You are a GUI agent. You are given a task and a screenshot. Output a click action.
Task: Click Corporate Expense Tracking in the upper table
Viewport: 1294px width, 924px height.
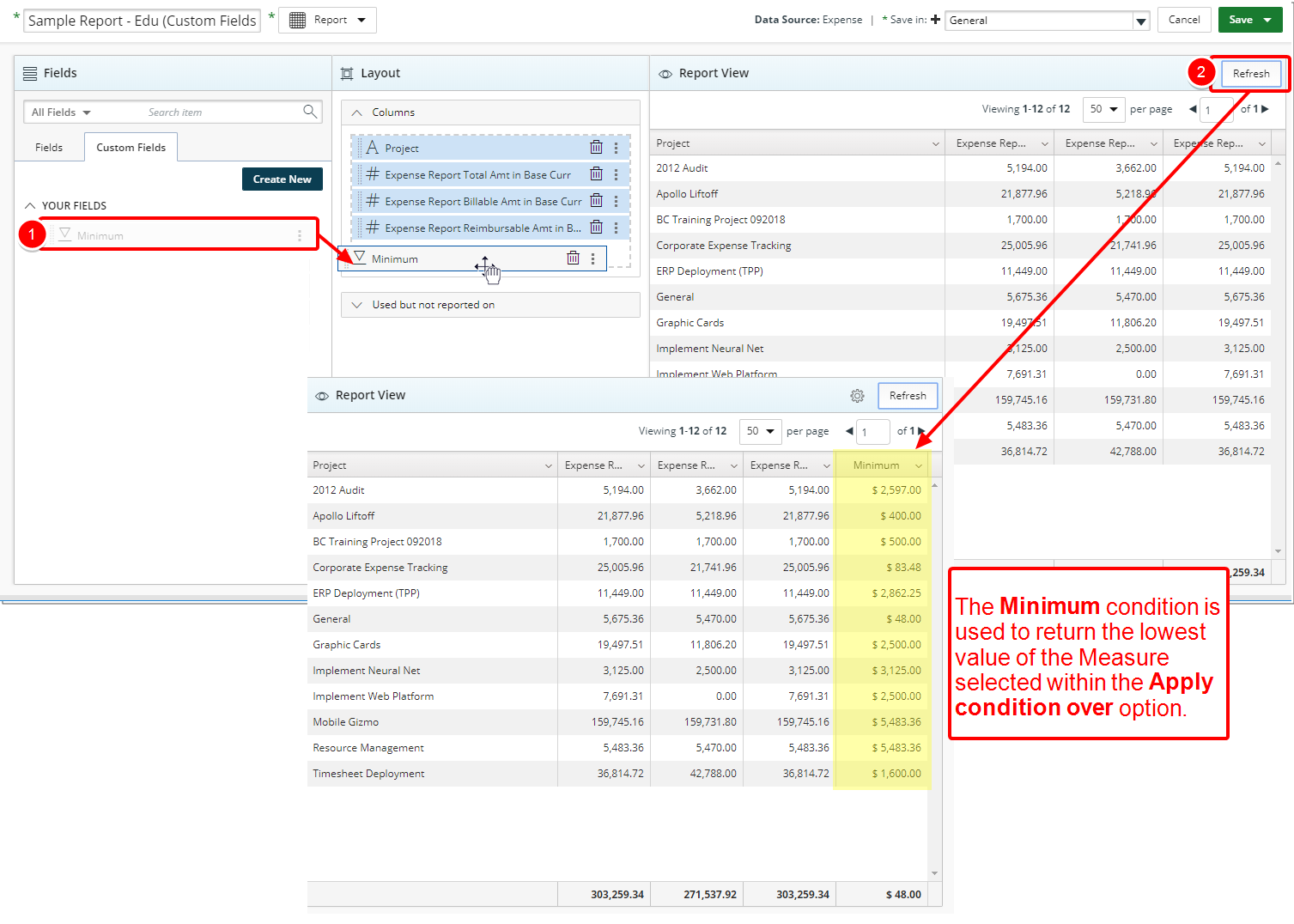click(723, 246)
